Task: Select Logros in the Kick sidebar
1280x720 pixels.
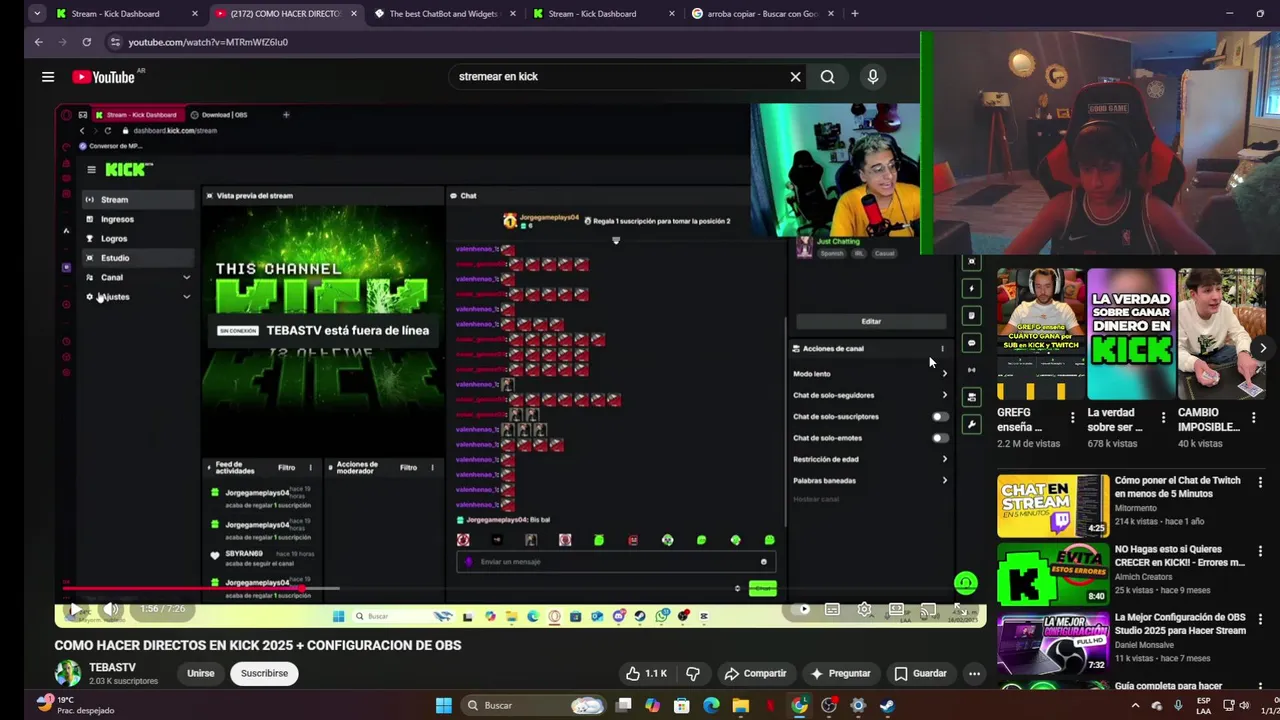Action: point(139,239)
